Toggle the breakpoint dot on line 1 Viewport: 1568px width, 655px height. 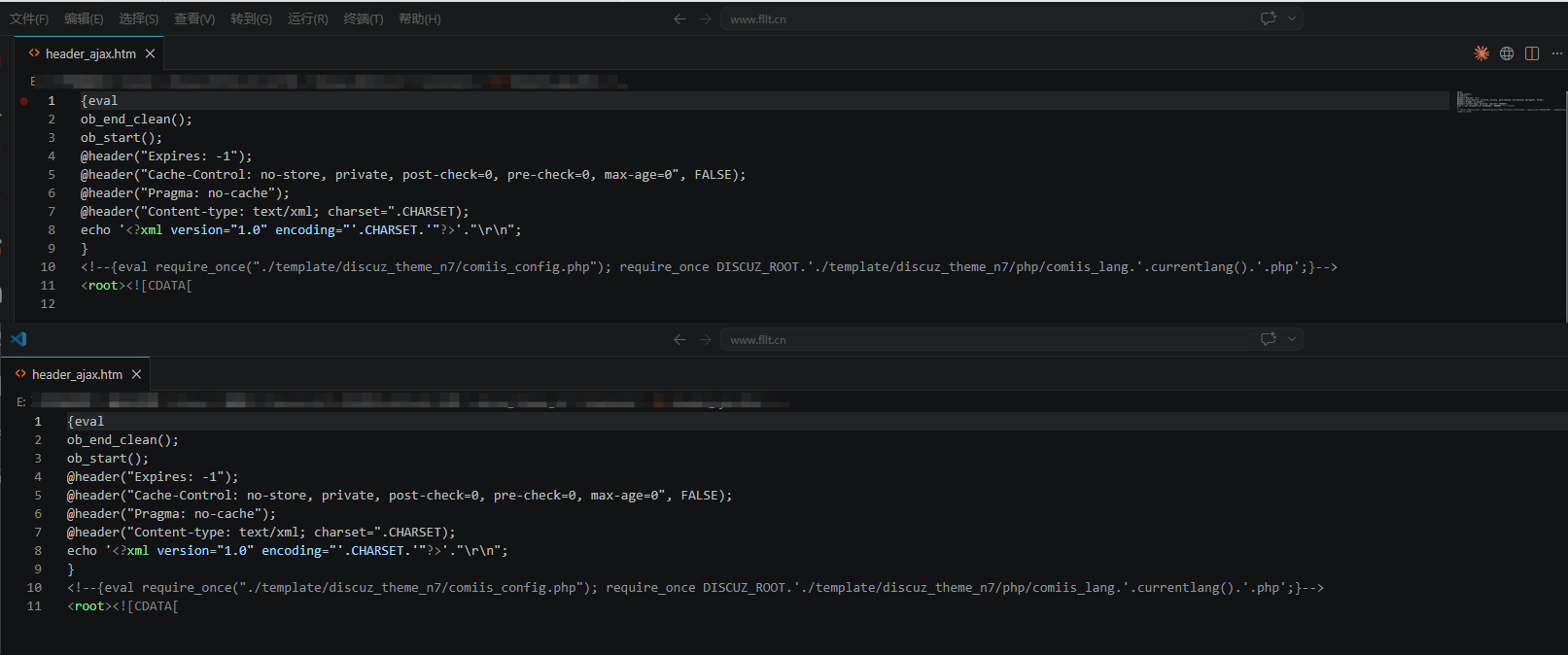tap(23, 101)
